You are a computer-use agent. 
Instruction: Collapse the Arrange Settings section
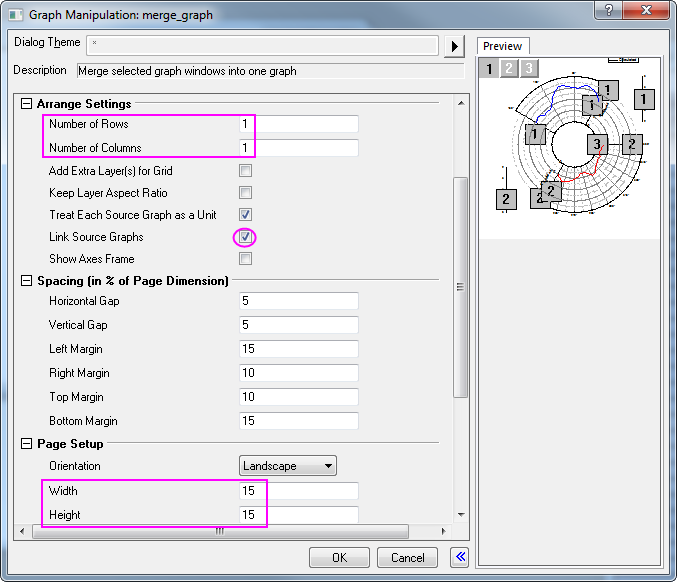coord(25,104)
